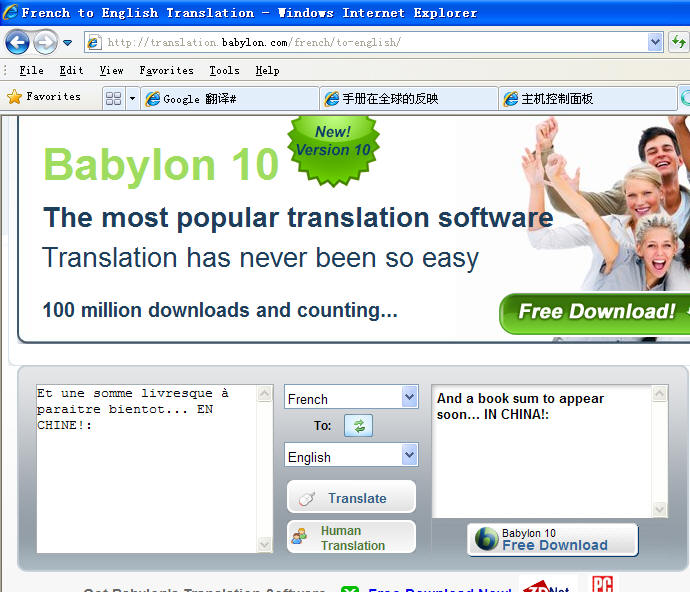Open the Help menu
The image size is (690, 592).
(267, 70)
